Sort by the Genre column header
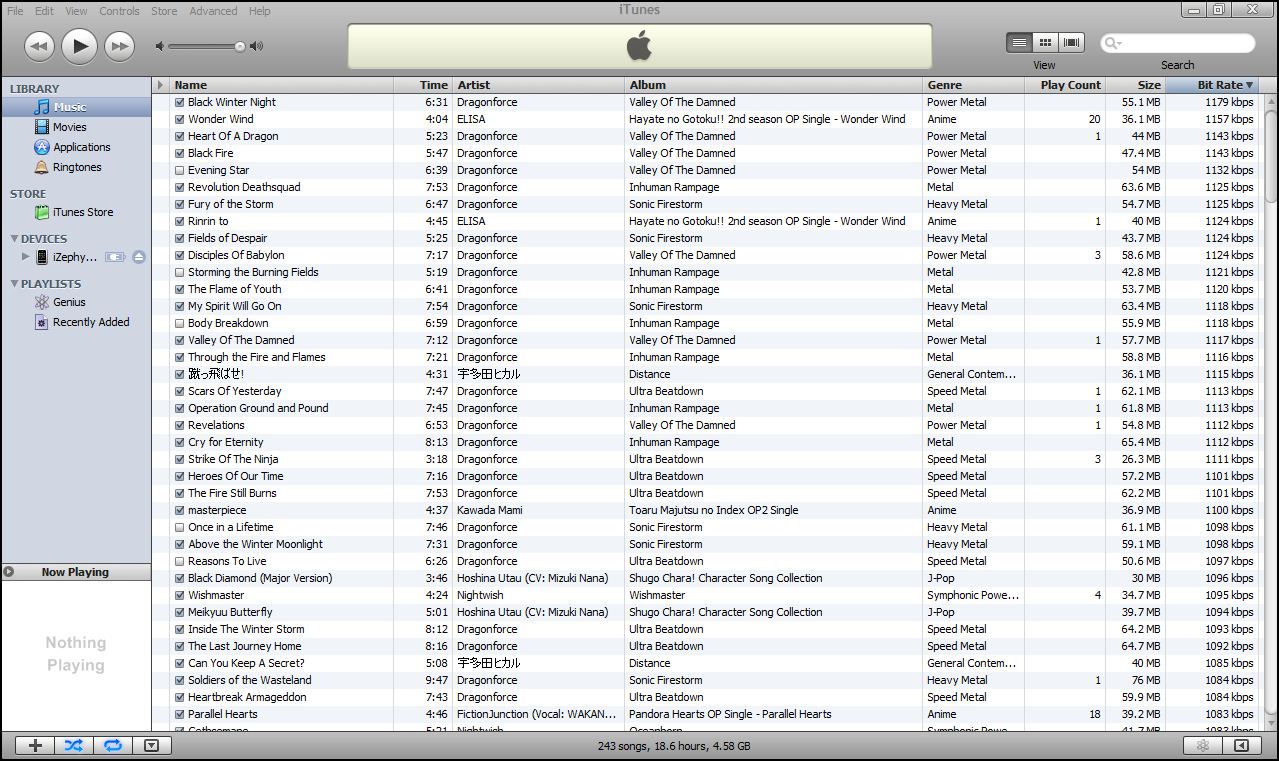 pyautogui.click(x=974, y=85)
